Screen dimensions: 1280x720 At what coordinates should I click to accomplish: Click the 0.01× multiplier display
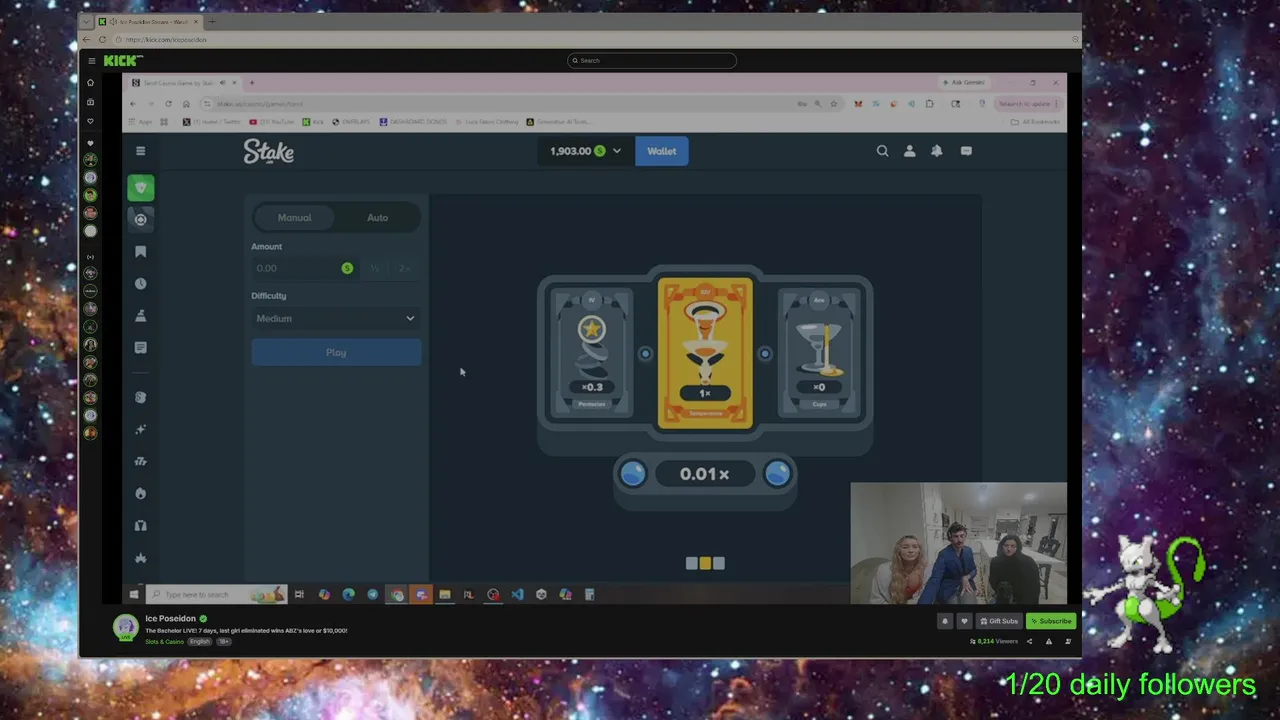click(x=705, y=474)
